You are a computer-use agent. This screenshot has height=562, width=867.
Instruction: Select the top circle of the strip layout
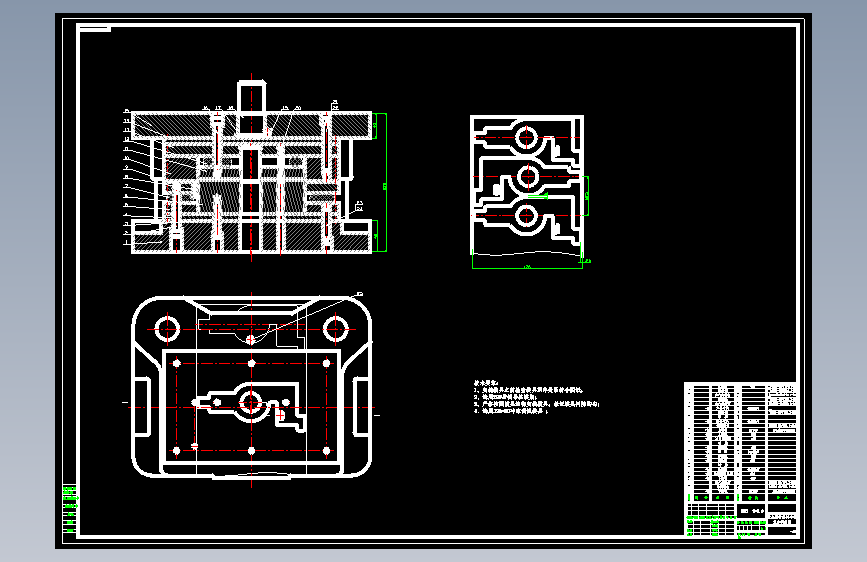527,137
